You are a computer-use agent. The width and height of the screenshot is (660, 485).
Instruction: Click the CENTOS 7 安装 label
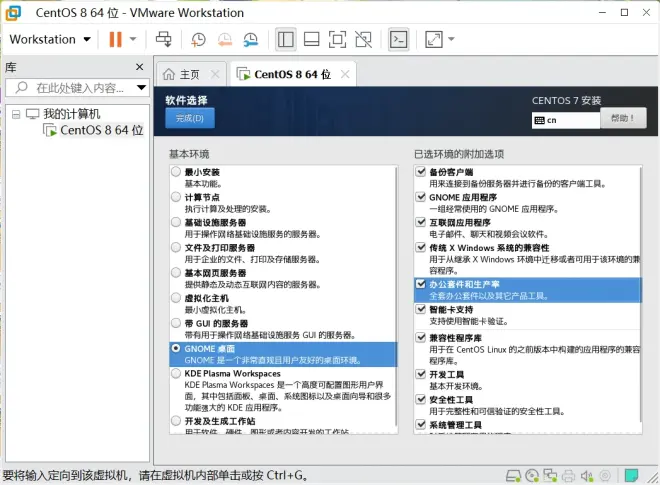tap(566, 101)
